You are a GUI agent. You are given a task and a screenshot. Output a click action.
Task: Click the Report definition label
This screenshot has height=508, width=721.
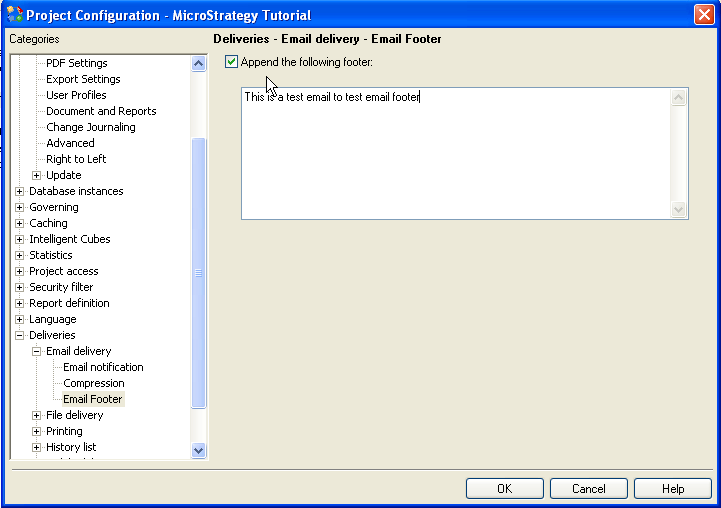(69, 303)
